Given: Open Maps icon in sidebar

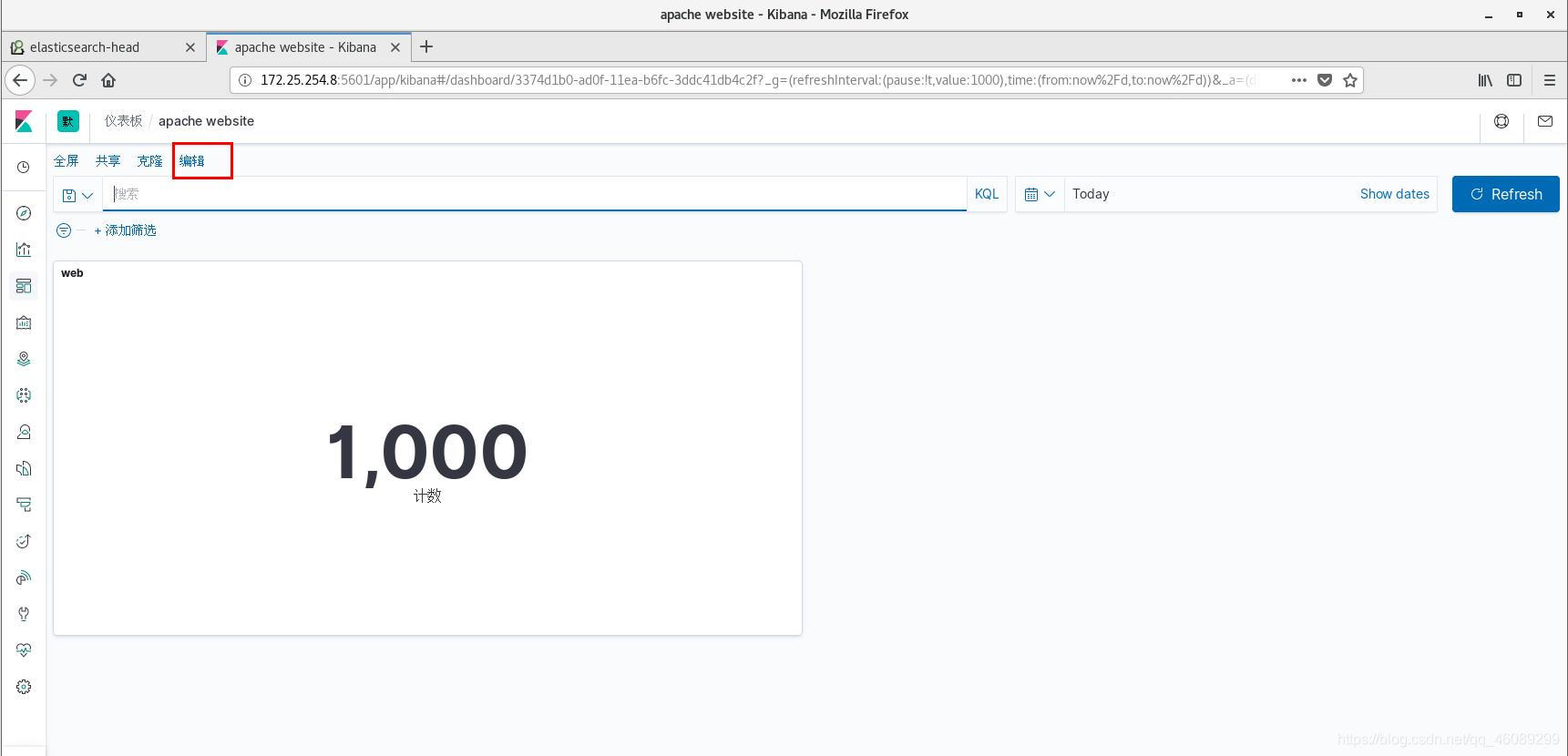Looking at the screenshot, I should (24, 359).
